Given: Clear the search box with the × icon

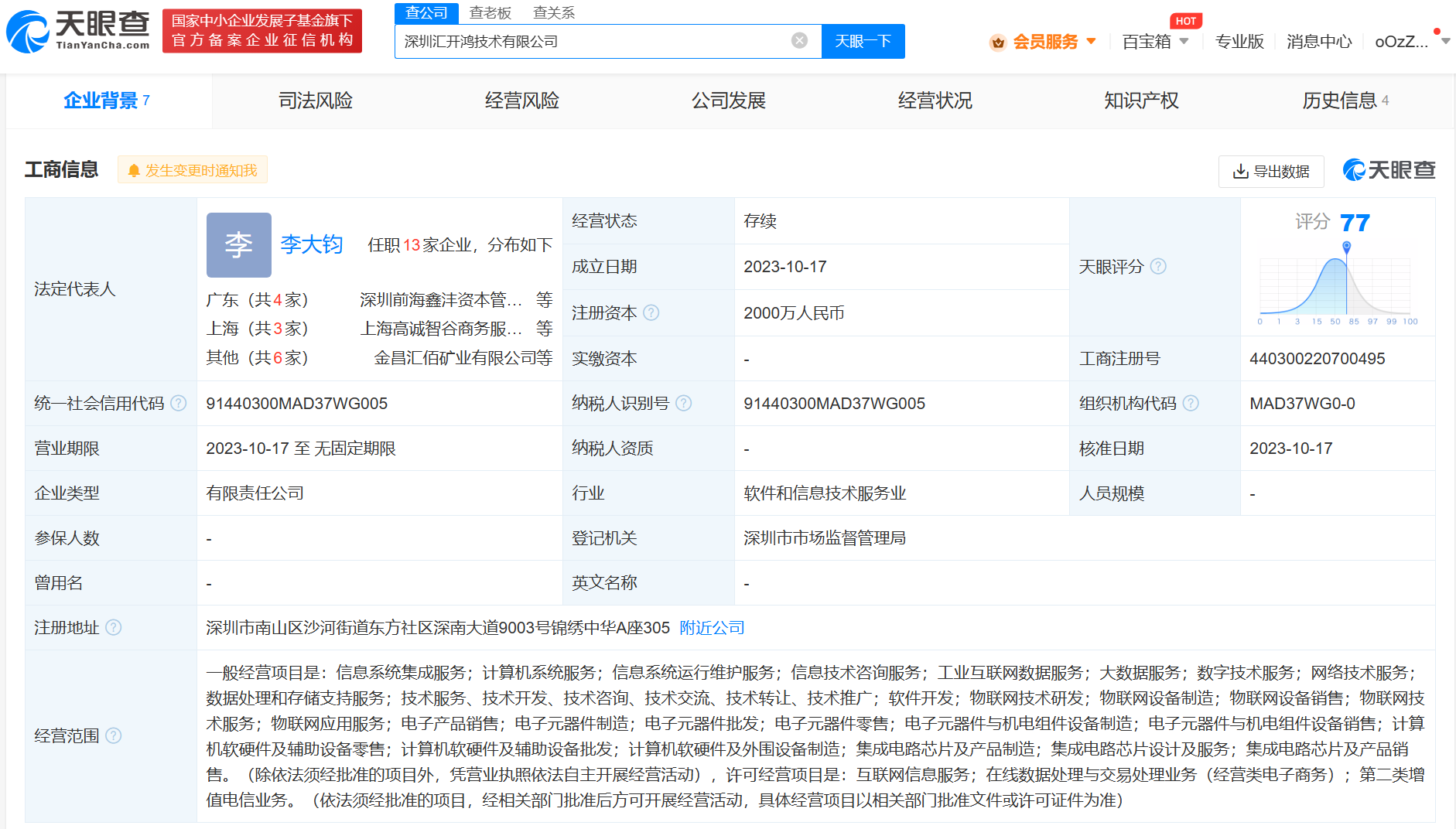Looking at the screenshot, I should coord(798,40).
